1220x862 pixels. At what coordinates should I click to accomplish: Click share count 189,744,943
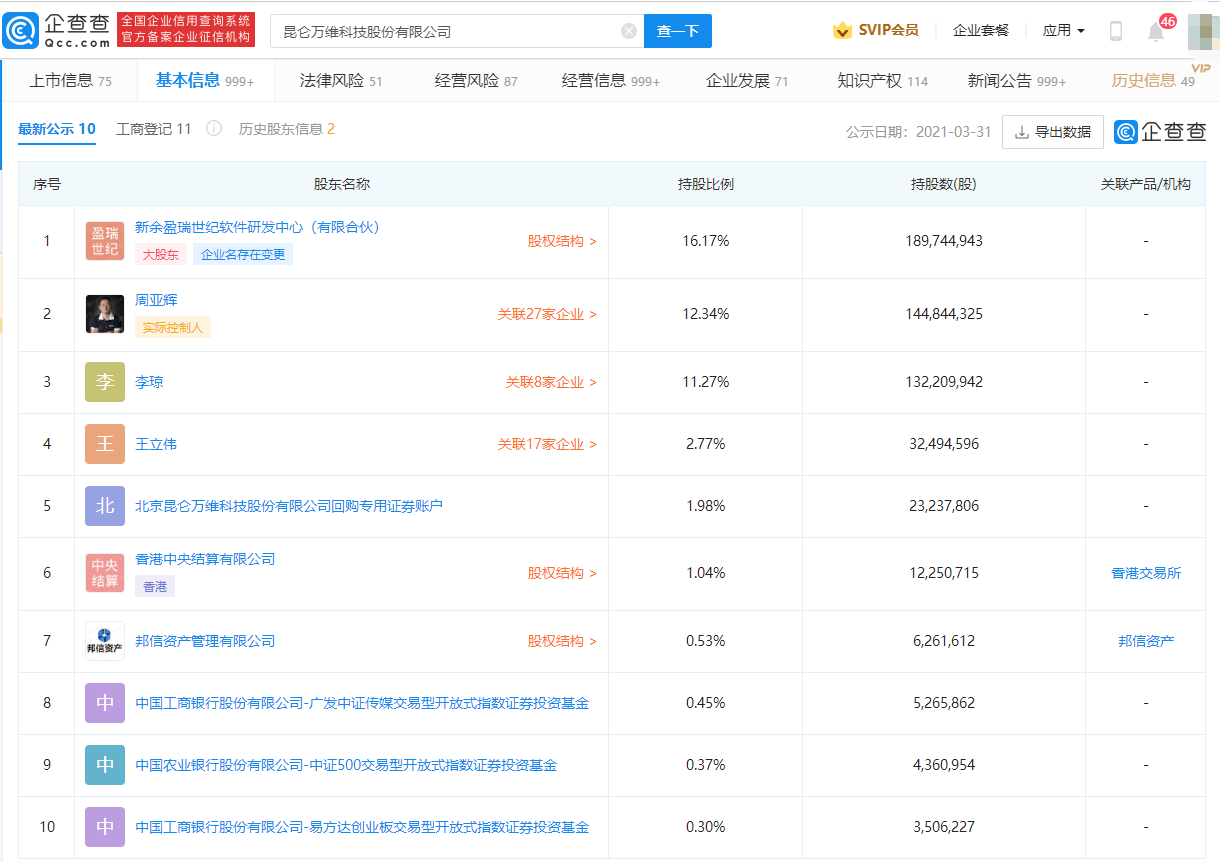coord(944,241)
